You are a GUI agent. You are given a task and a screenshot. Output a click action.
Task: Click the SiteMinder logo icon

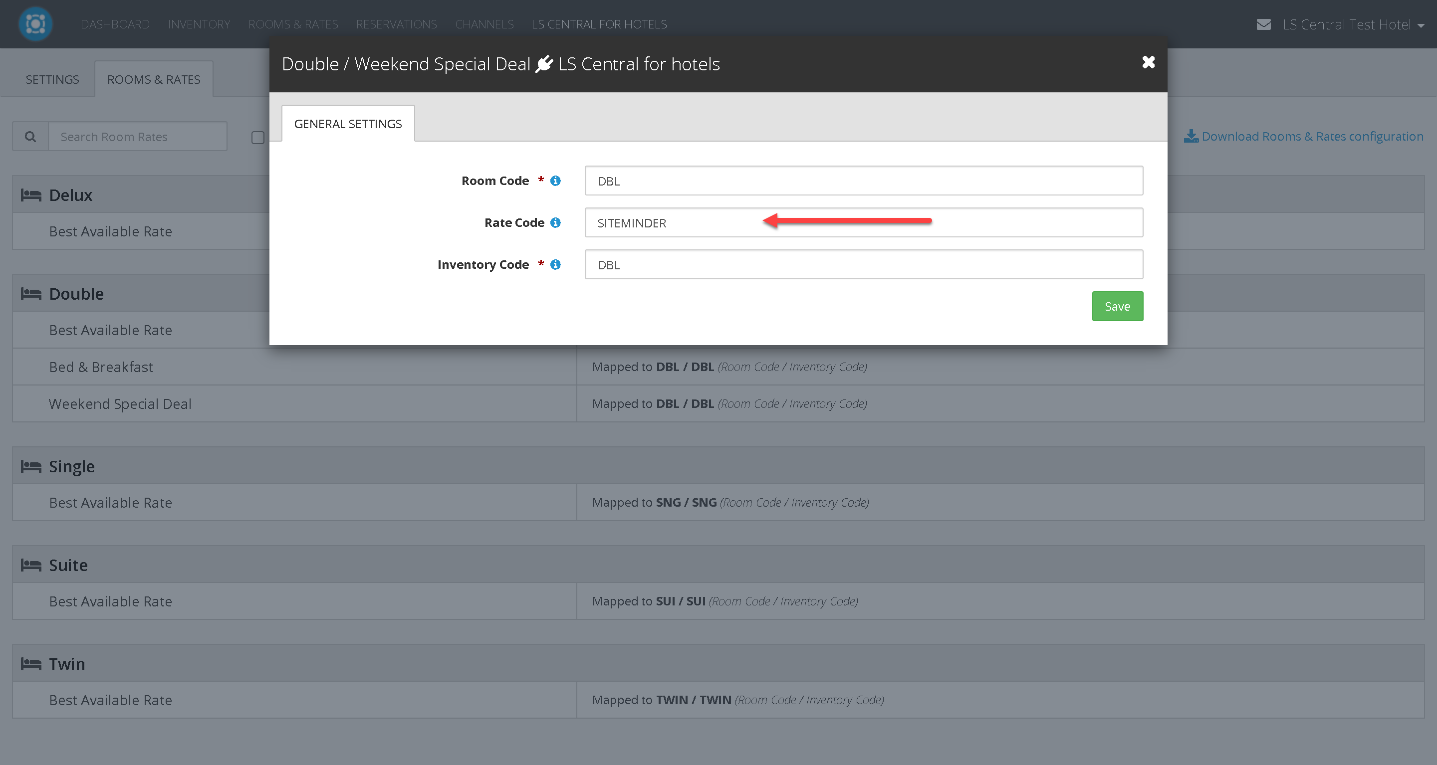click(35, 24)
